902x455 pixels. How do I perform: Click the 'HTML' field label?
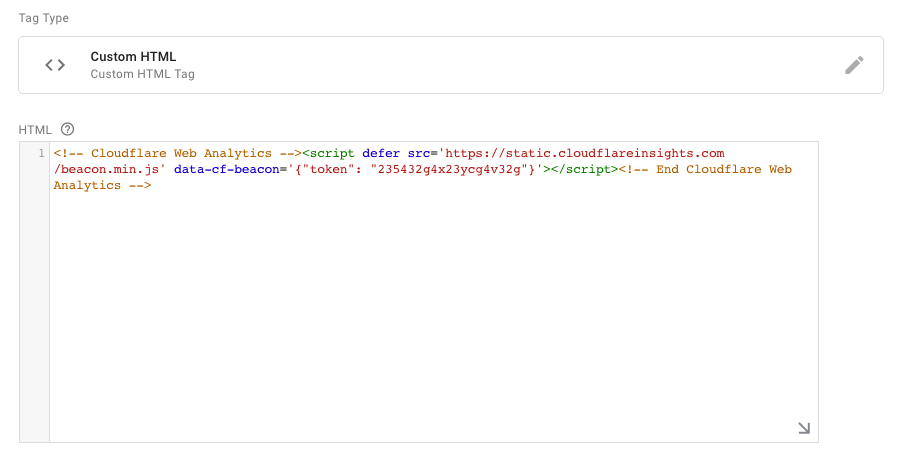[35, 130]
